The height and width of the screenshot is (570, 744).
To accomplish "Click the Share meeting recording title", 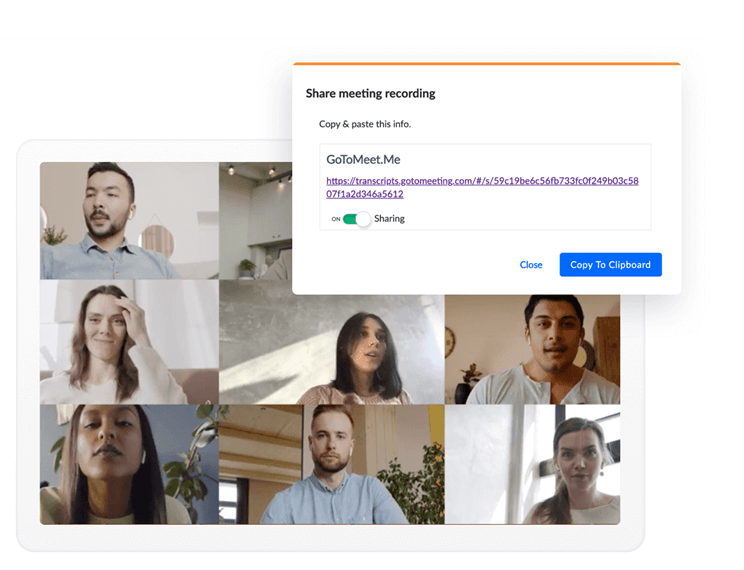I will click(370, 93).
